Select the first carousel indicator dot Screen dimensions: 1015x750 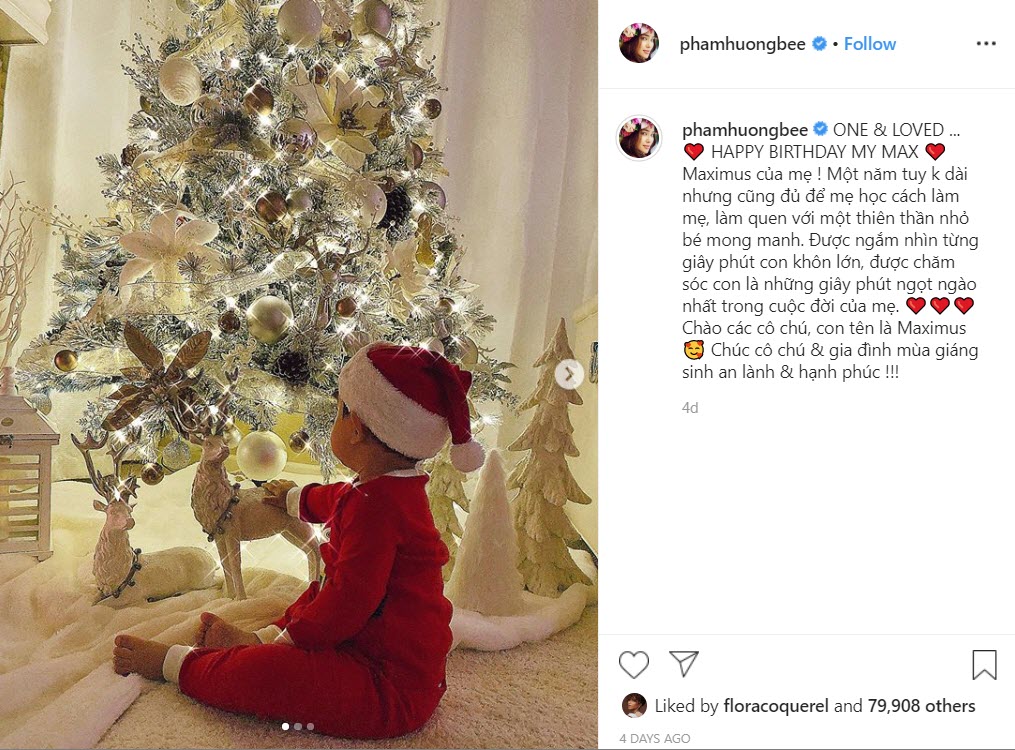[285, 727]
